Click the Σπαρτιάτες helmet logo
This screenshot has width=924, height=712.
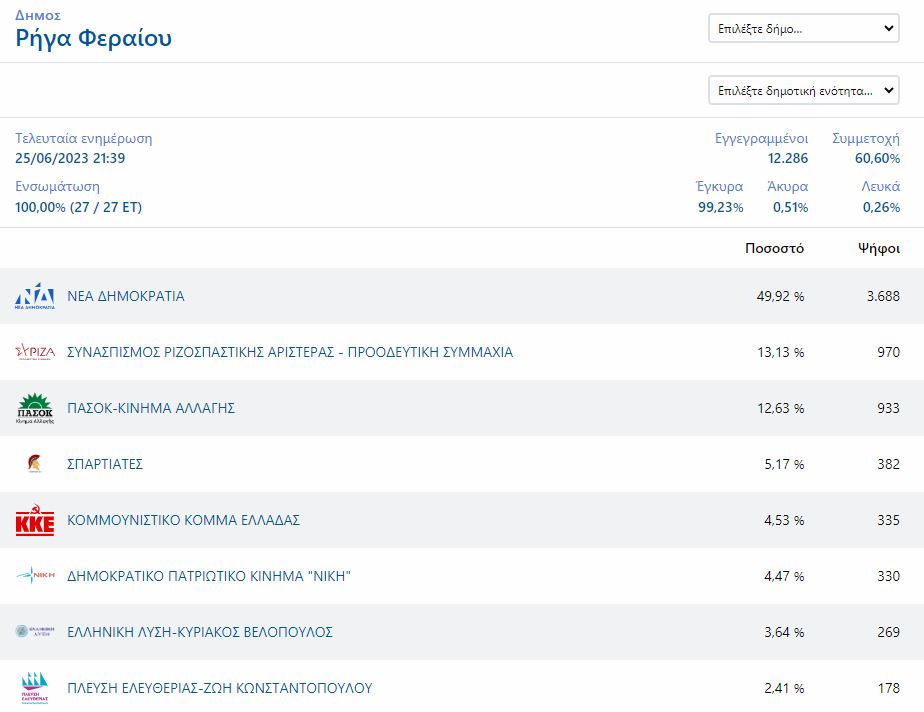pyautogui.click(x=35, y=464)
